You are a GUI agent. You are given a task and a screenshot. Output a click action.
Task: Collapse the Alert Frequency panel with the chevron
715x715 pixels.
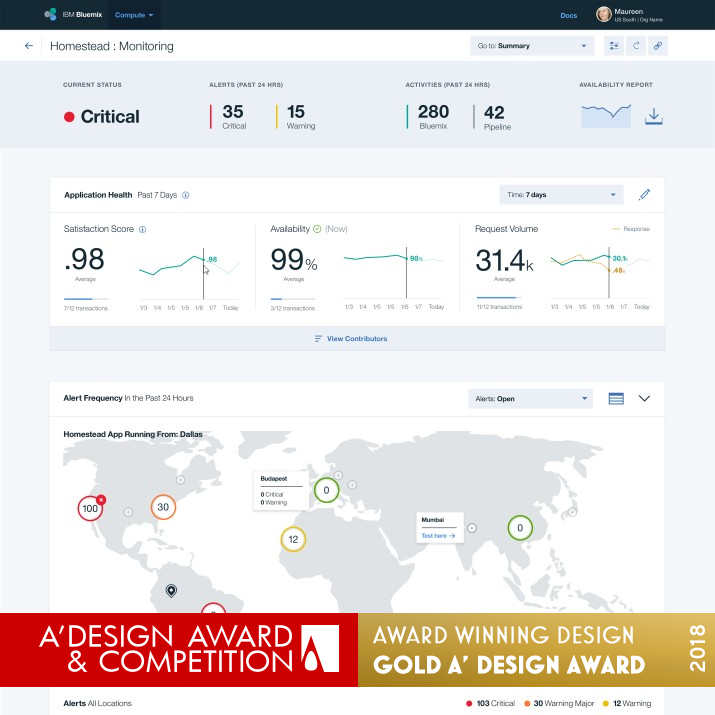tap(644, 398)
